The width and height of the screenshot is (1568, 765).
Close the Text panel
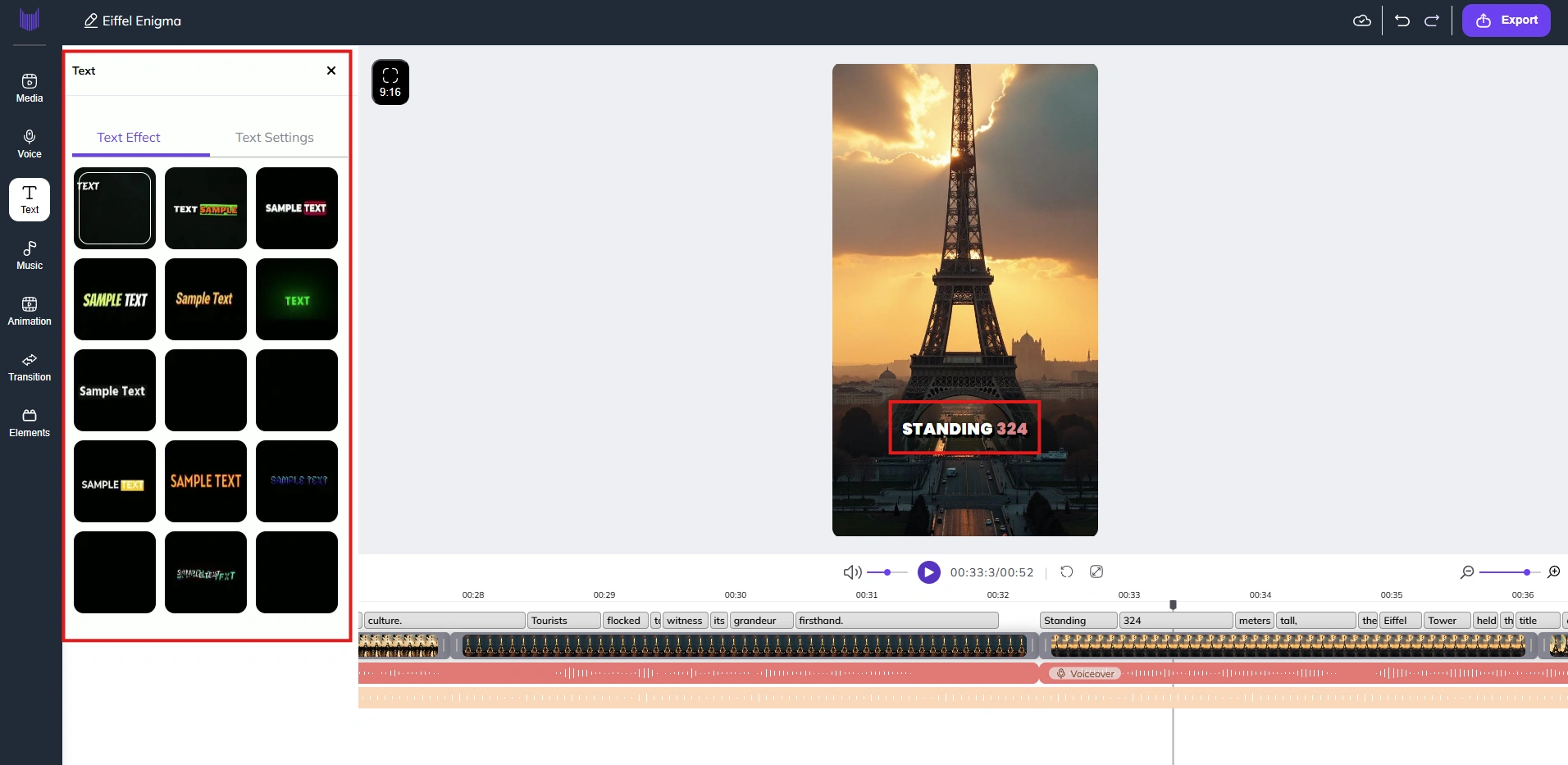[331, 71]
